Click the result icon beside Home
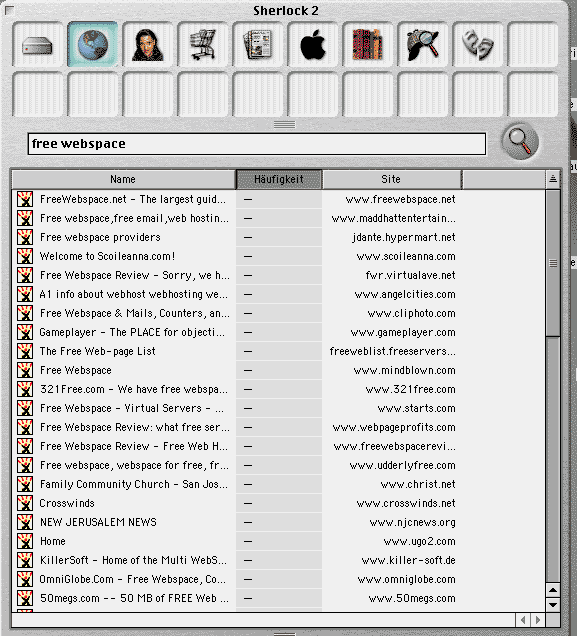The width and height of the screenshot is (577, 636). click(25, 541)
